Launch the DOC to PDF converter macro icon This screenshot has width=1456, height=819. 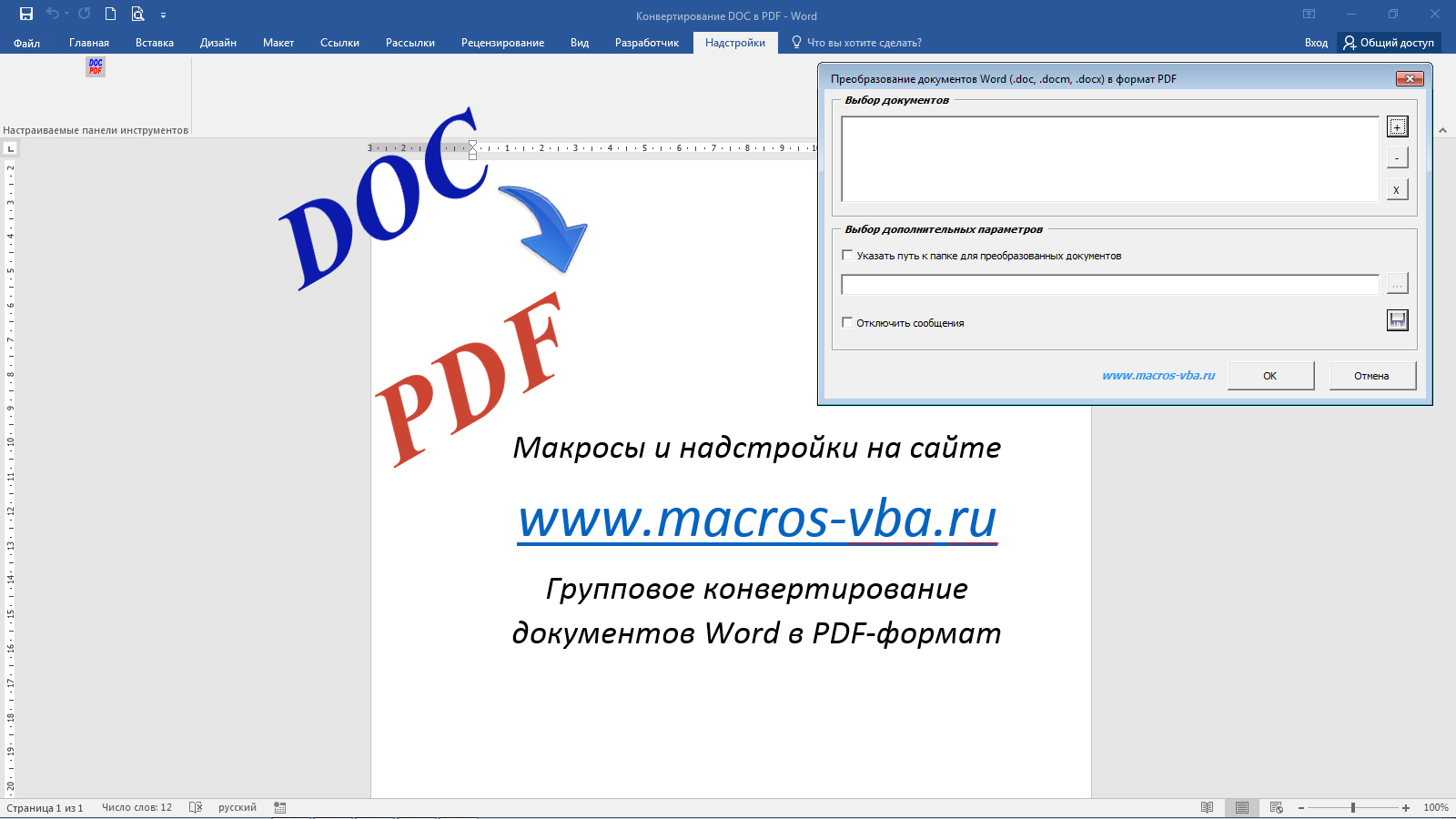pyautogui.click(x=95, y=66)
